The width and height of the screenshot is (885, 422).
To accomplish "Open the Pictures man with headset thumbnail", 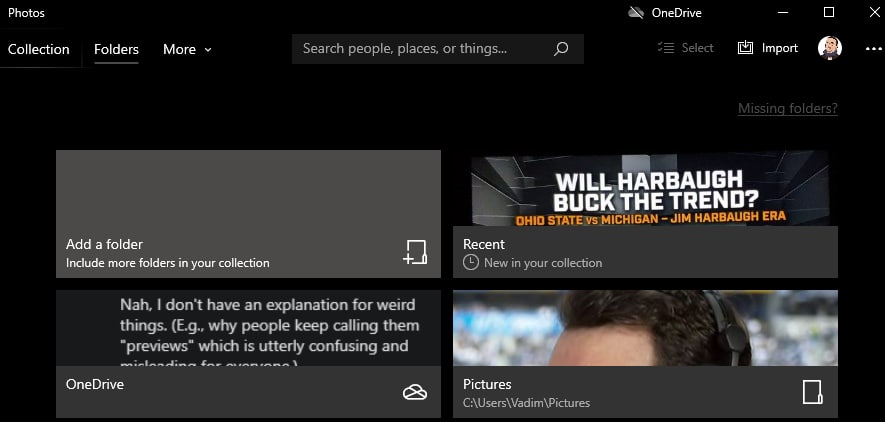I will point(645,328).
